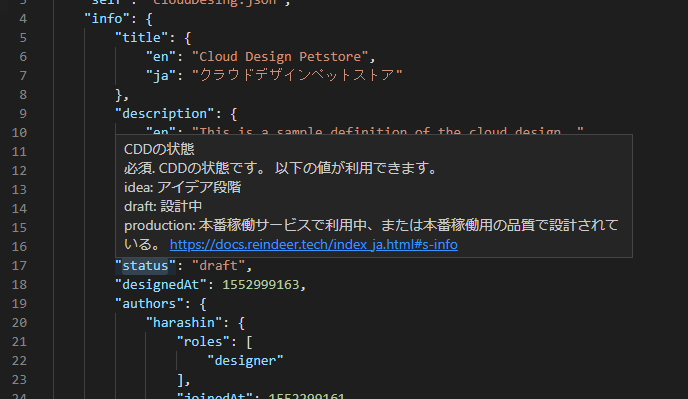Click line number 19 in gutter
688x399 pixels.
pyautogui.click(x=19, y=304)
